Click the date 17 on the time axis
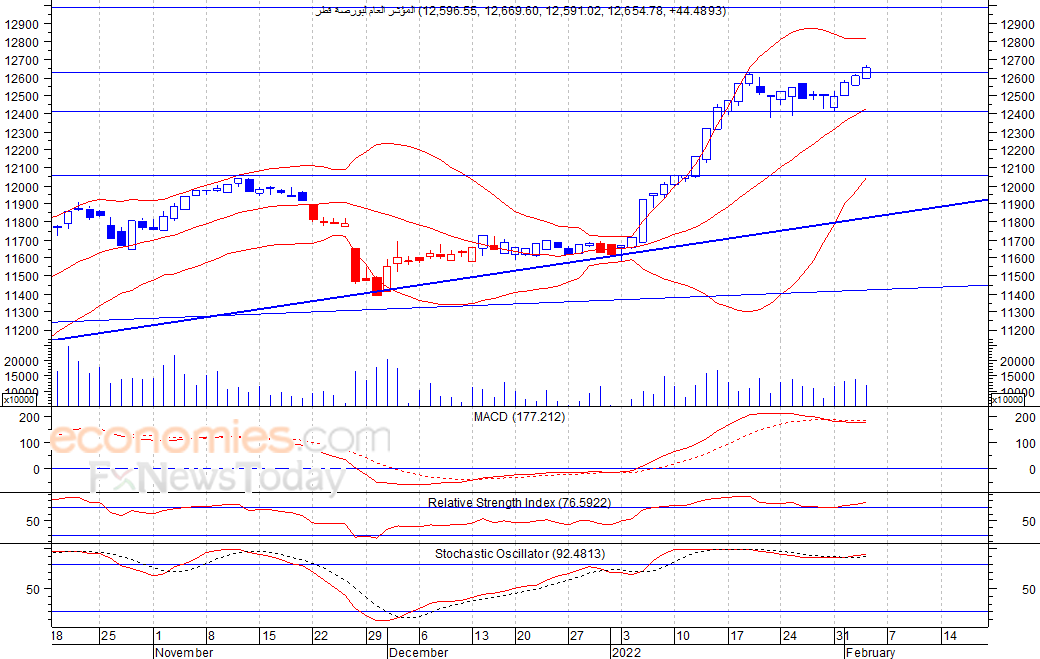 [737, 636]
